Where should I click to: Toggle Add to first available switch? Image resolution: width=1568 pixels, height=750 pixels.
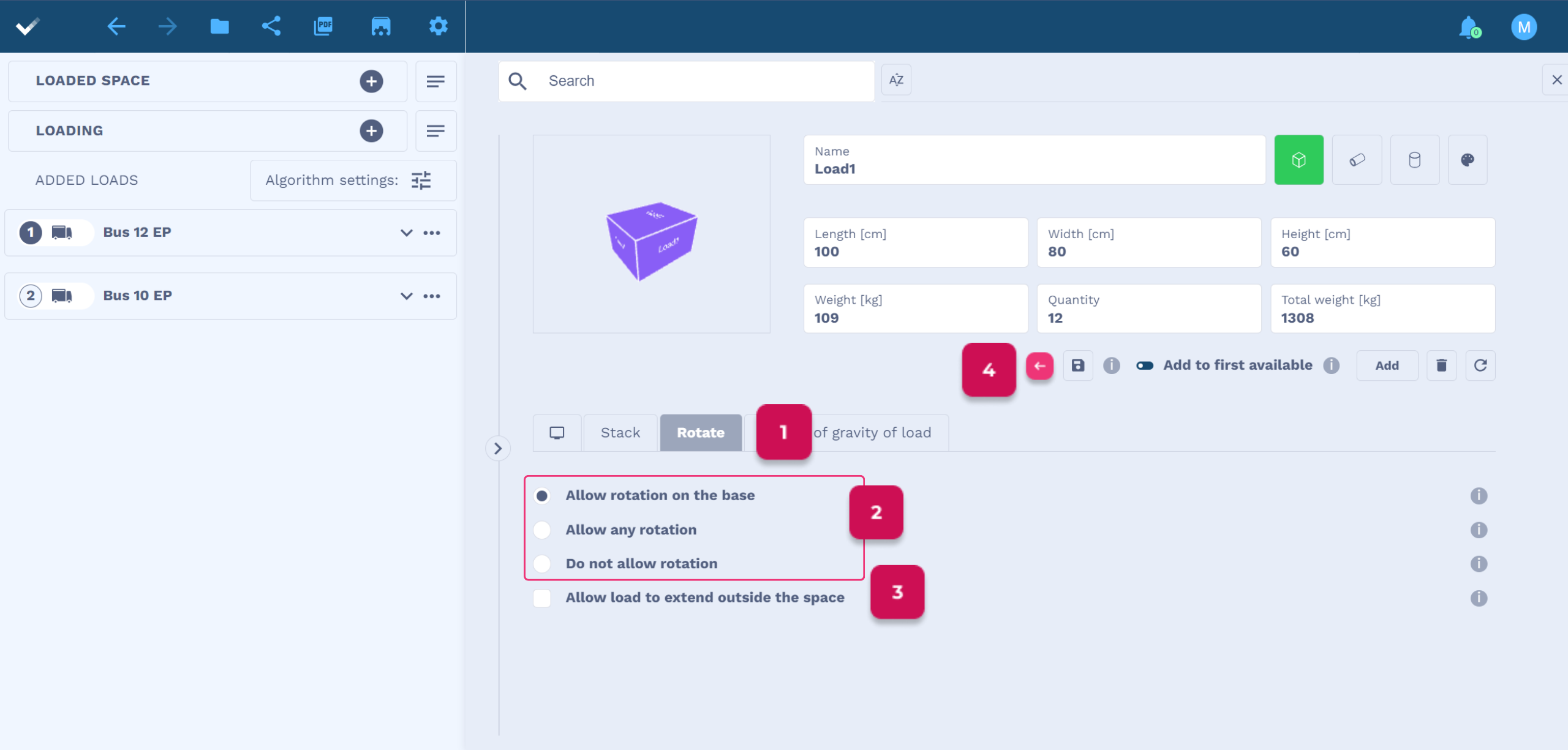click(1145, 366)
